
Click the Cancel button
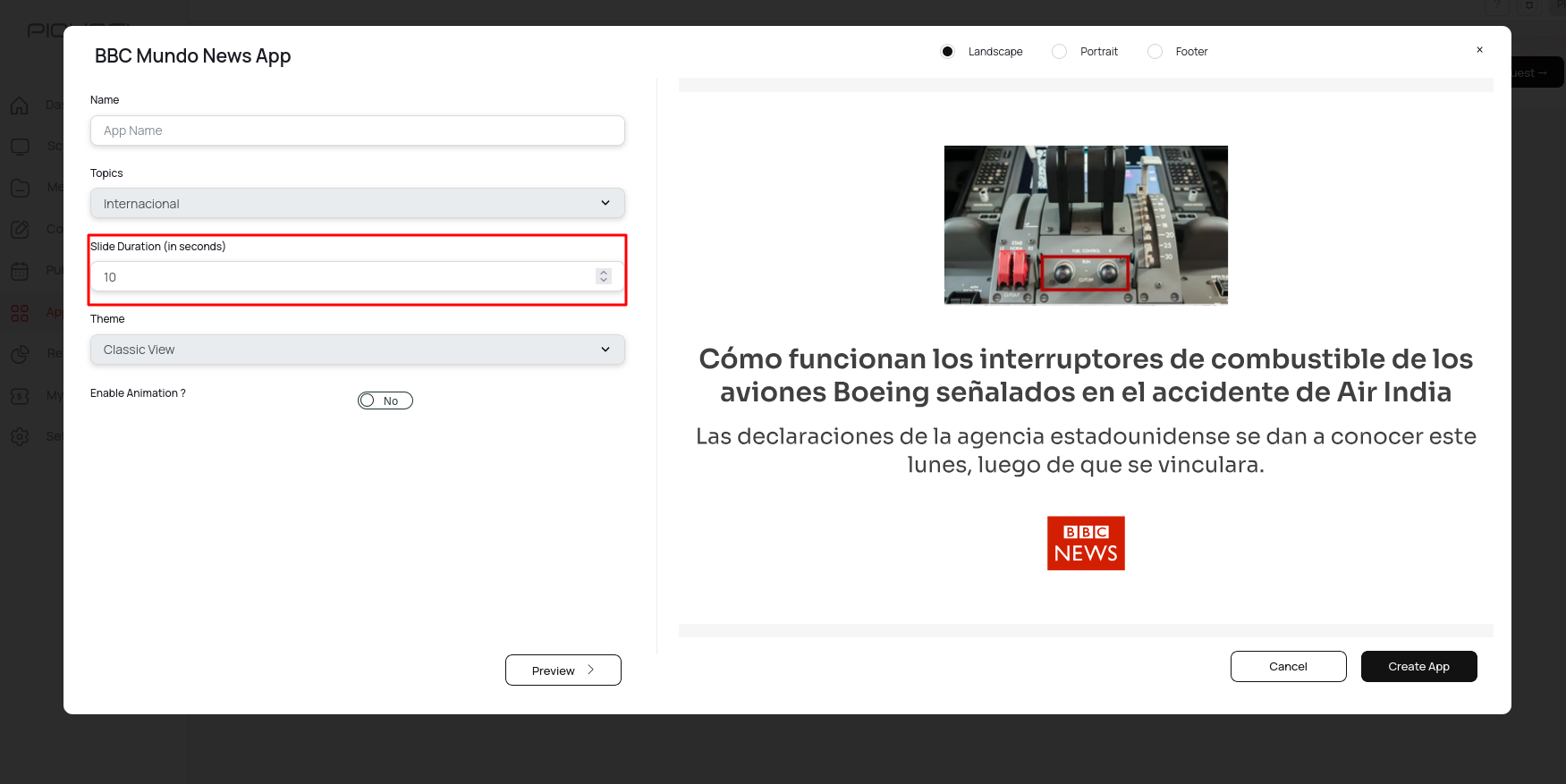(1289, 667)
